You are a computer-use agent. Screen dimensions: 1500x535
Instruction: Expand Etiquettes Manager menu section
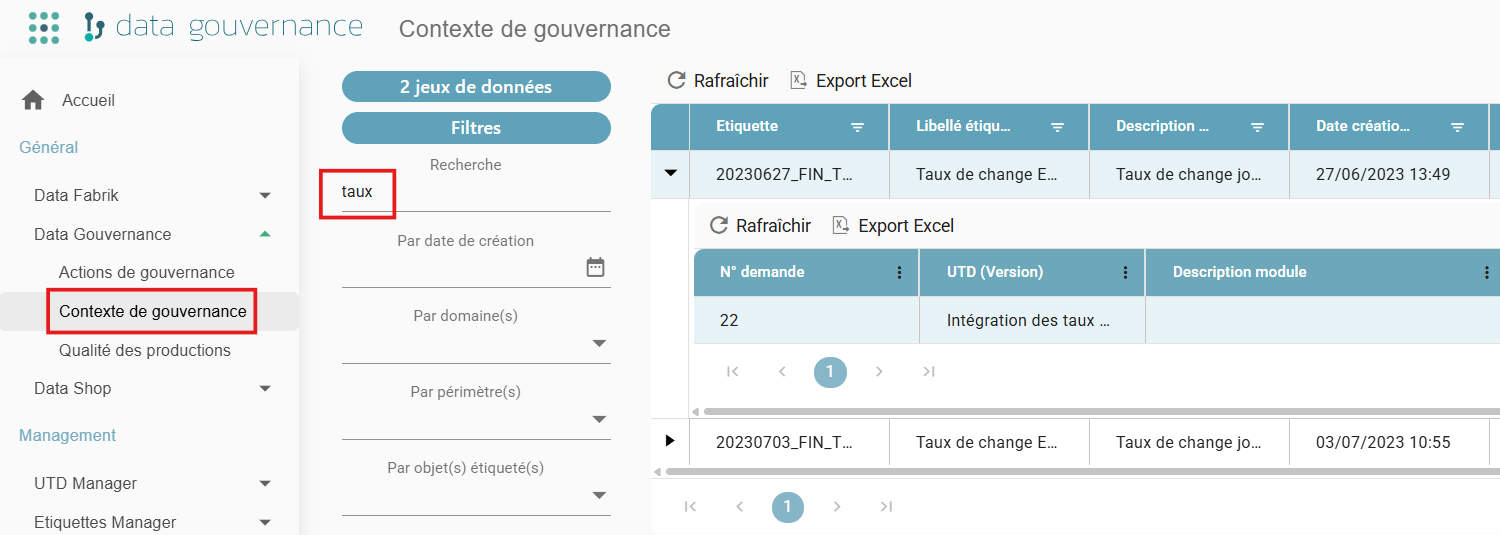[265, 522]
